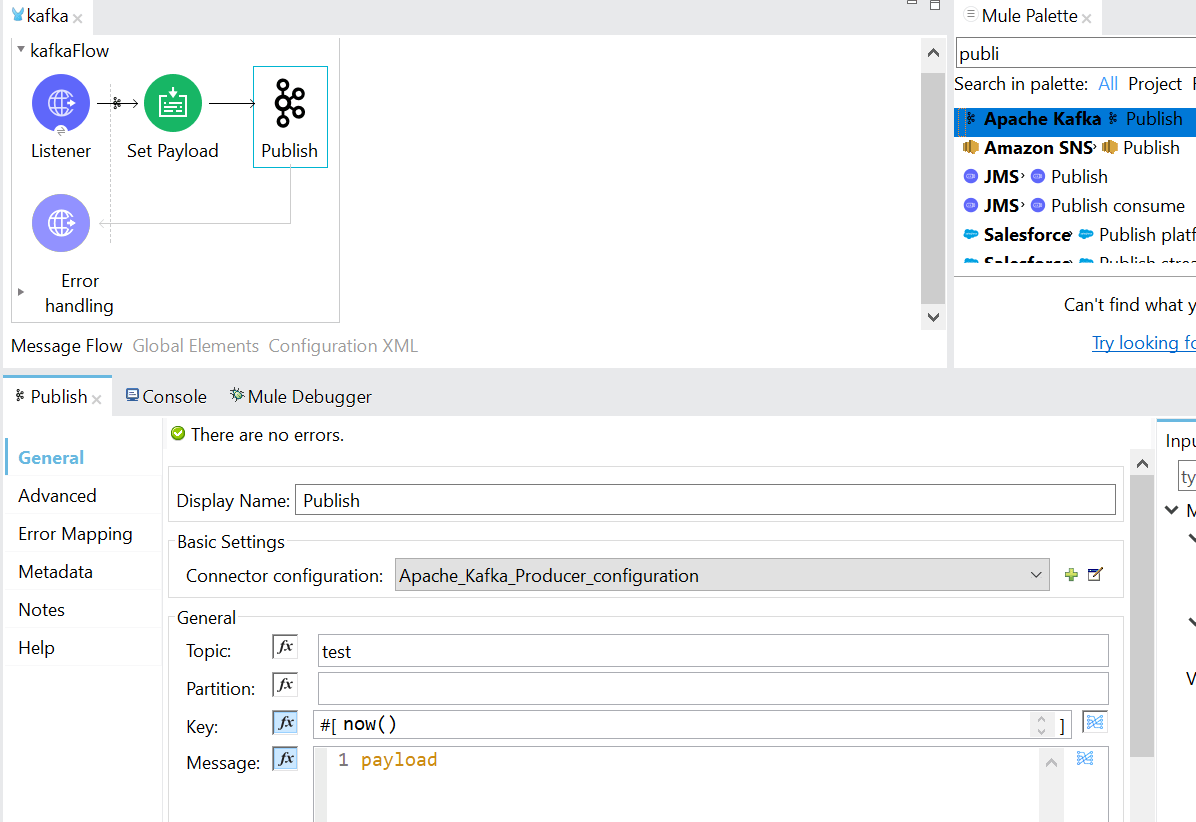Toggle expression mode for the Partition field
This screenshot has height=822, width=1196.
click(x=284, y=684)
